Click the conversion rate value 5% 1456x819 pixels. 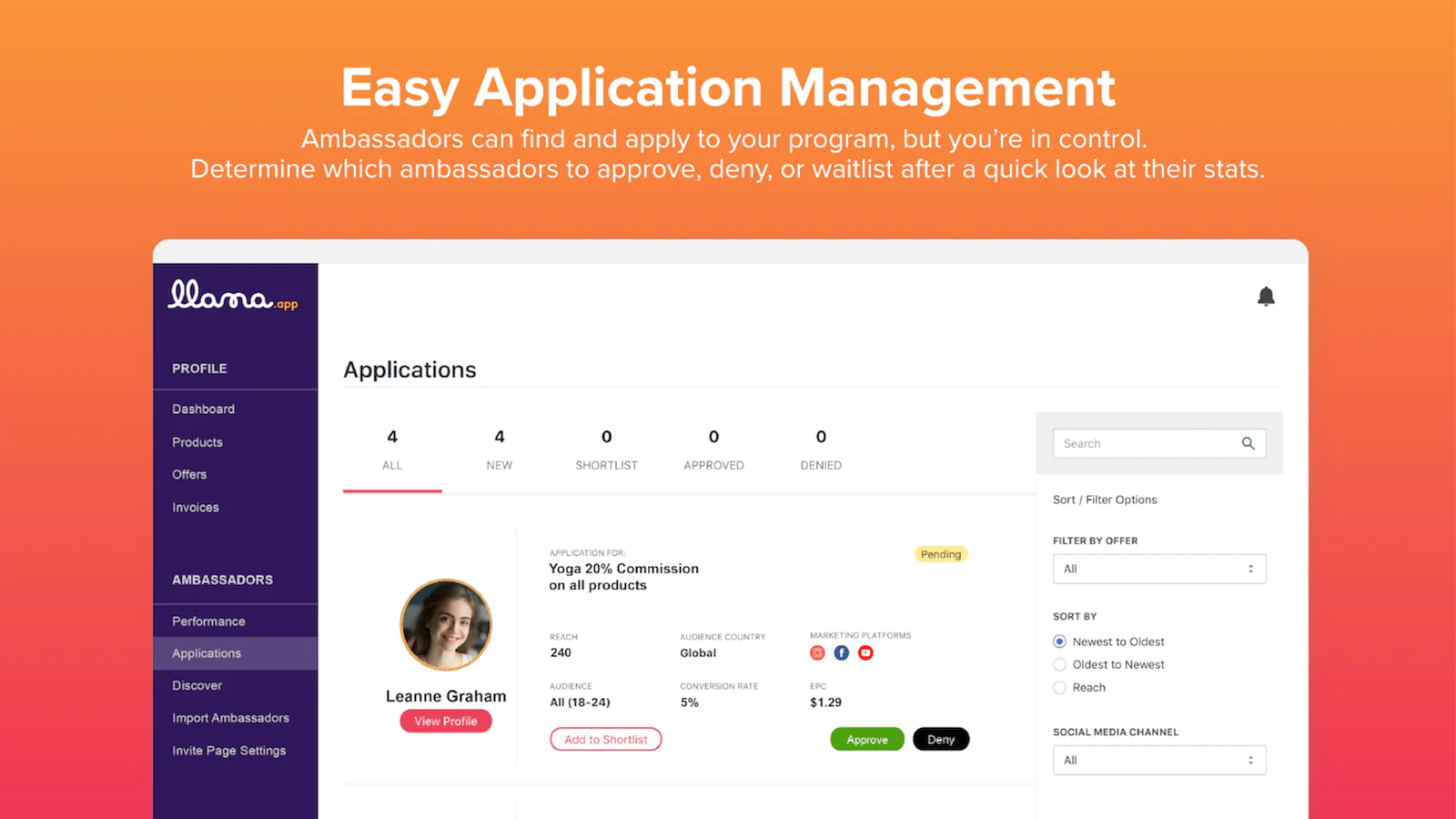(x=690, y=703)
